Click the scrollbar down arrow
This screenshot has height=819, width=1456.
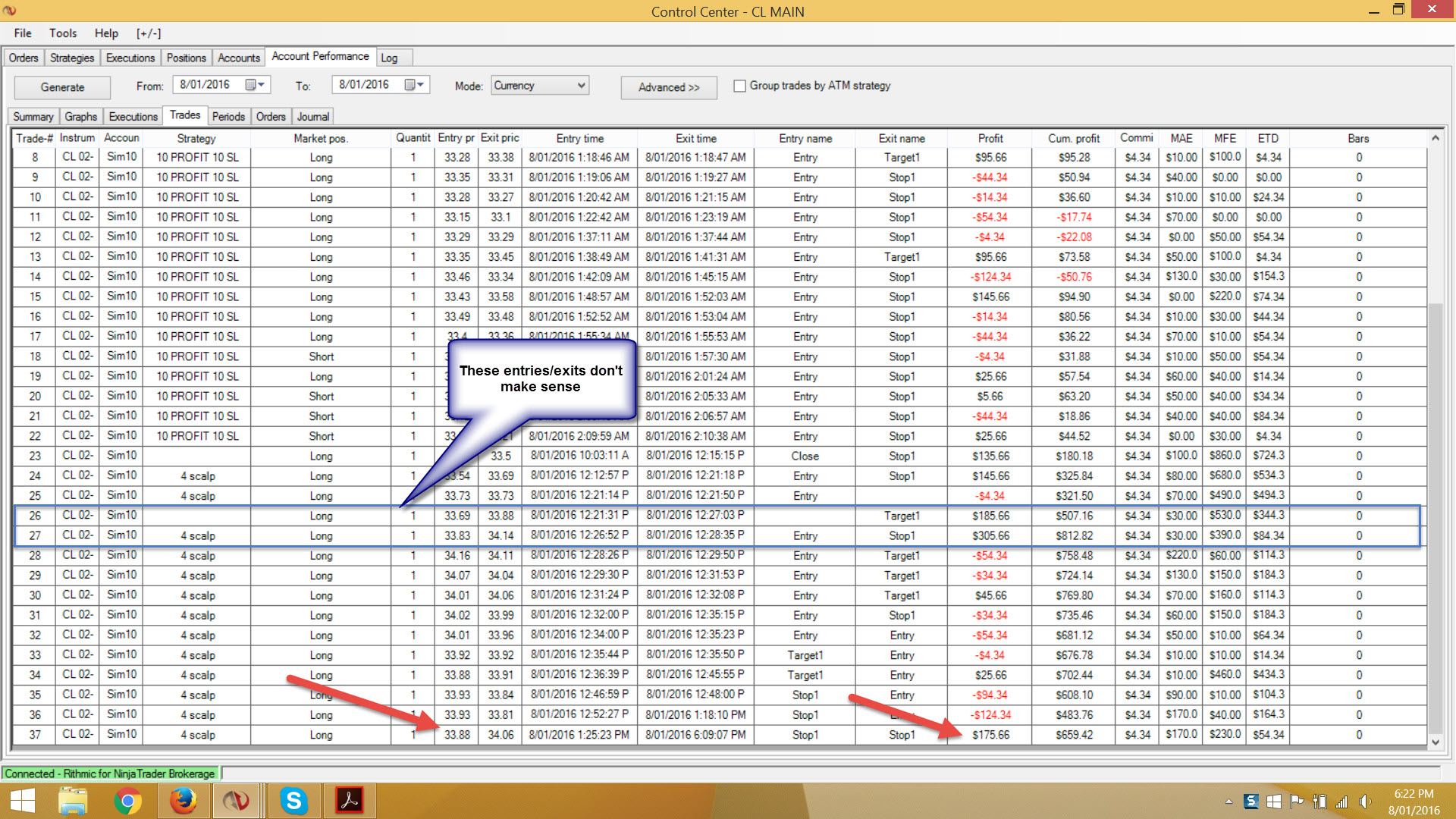[x=1435, y=742]
